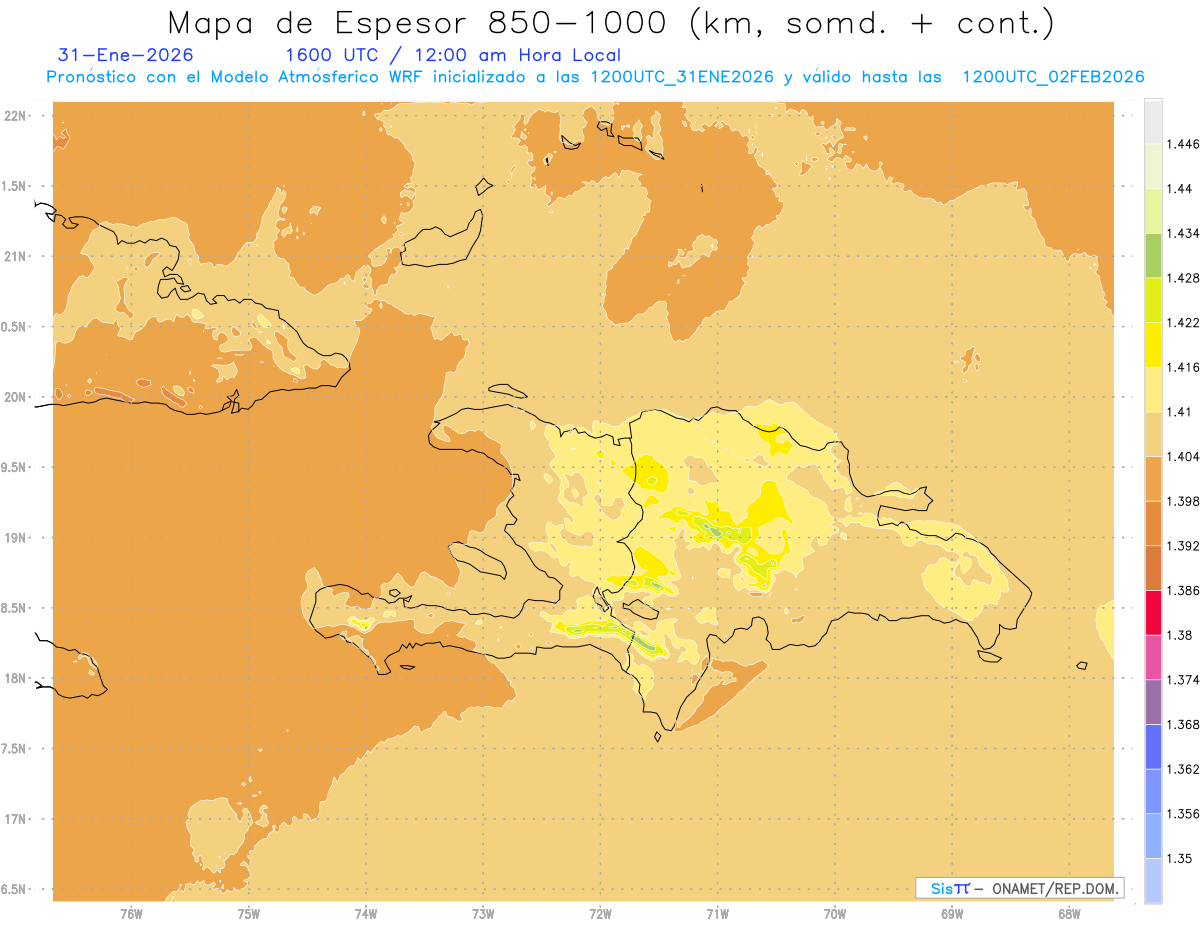Pick the purple legend color swatch
The width and height of the screenshot is (1200, 927).
click(x=1153, y=702)
